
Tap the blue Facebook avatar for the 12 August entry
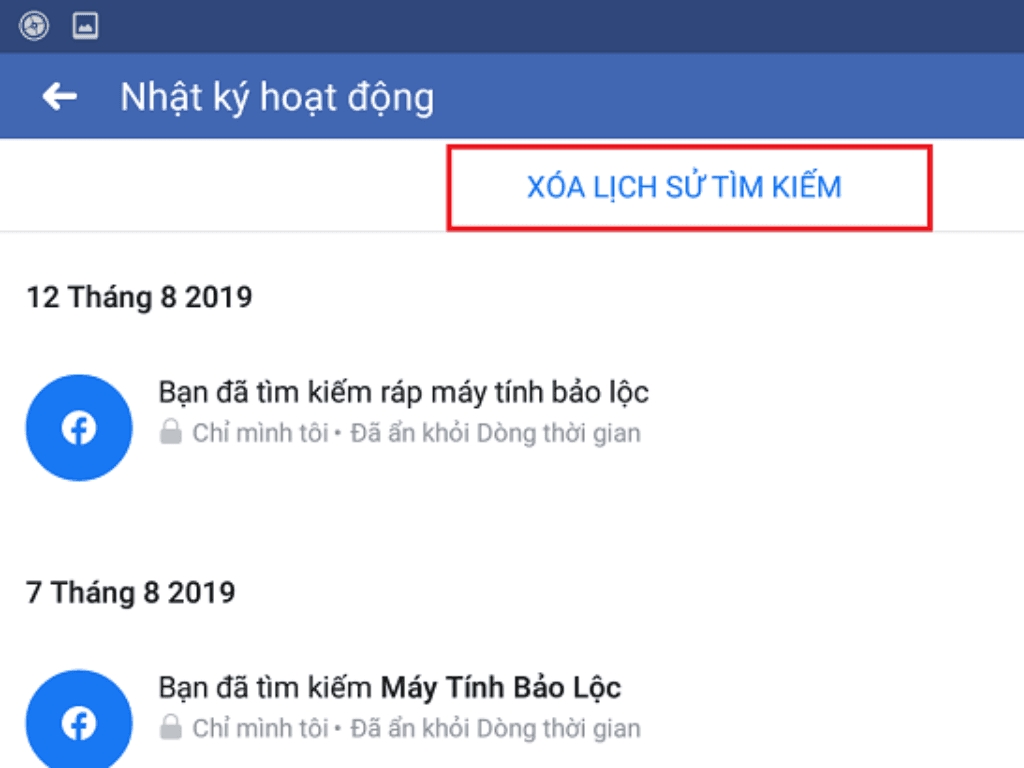click(x=78, y=427)
